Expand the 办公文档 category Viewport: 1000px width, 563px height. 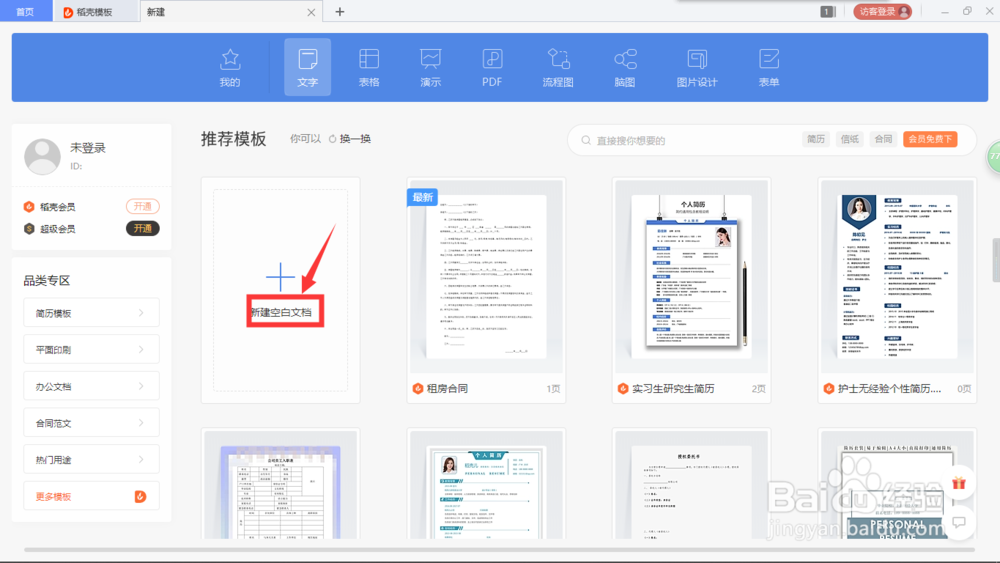pos(91,386)
